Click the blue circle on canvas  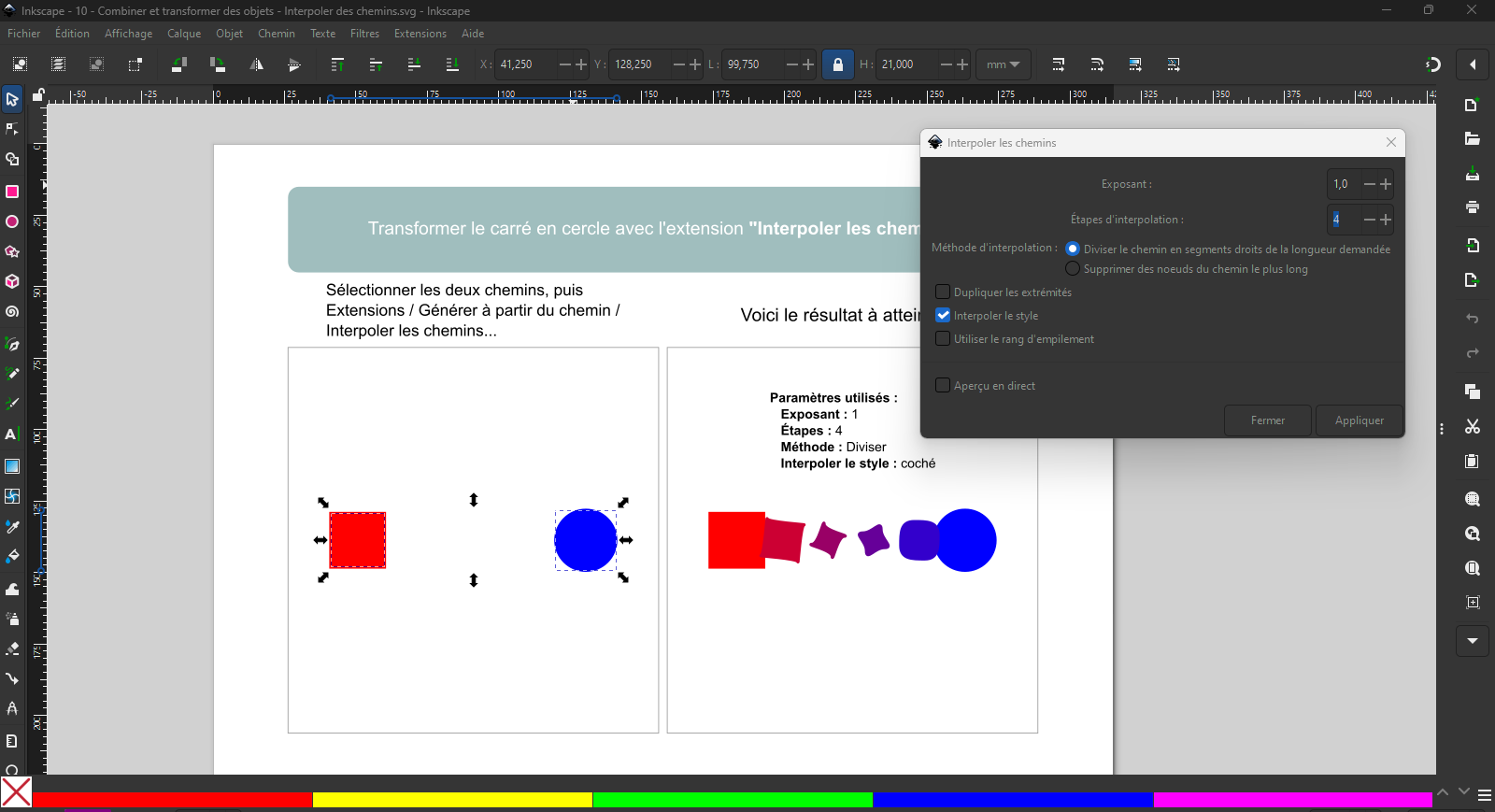(x=586, y=540)
